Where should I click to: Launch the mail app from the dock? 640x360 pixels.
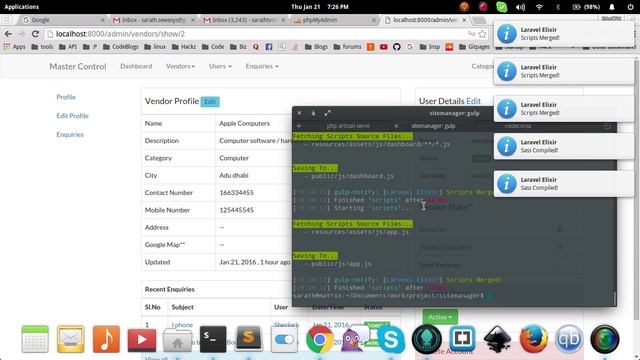(71, 339)
